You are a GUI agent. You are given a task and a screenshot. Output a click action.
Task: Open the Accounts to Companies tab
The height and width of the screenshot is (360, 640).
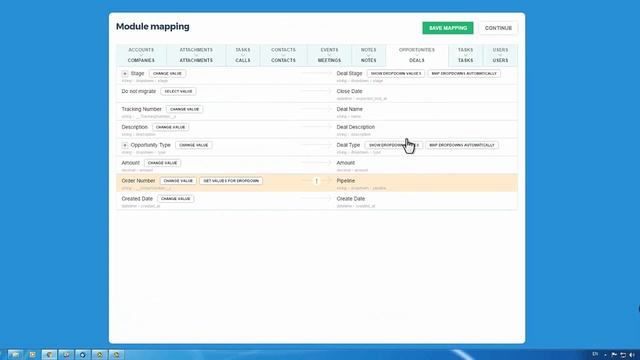point(141,55)
